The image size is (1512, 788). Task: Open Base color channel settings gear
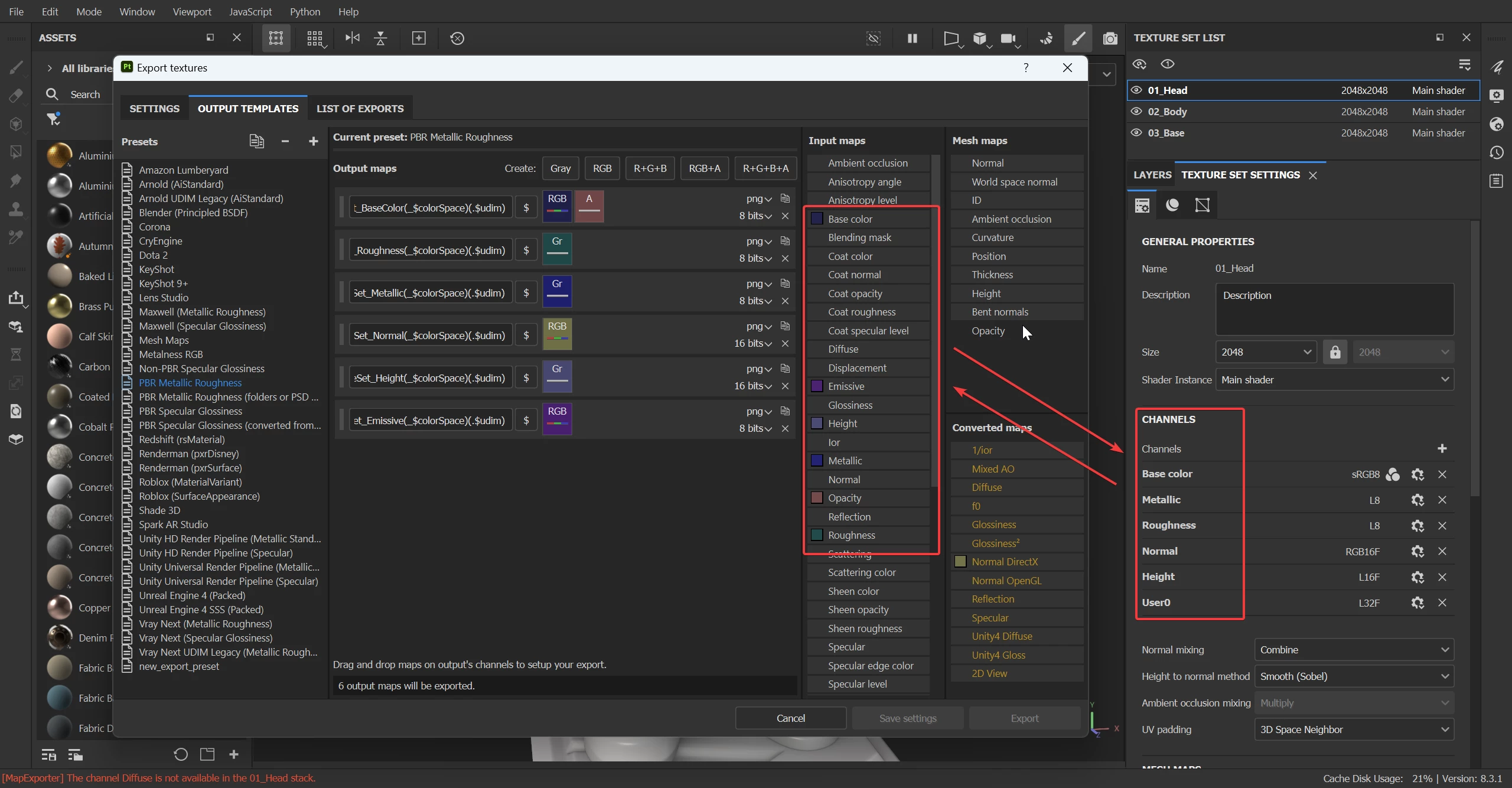pyautogui.click(x=1417, y=474)
